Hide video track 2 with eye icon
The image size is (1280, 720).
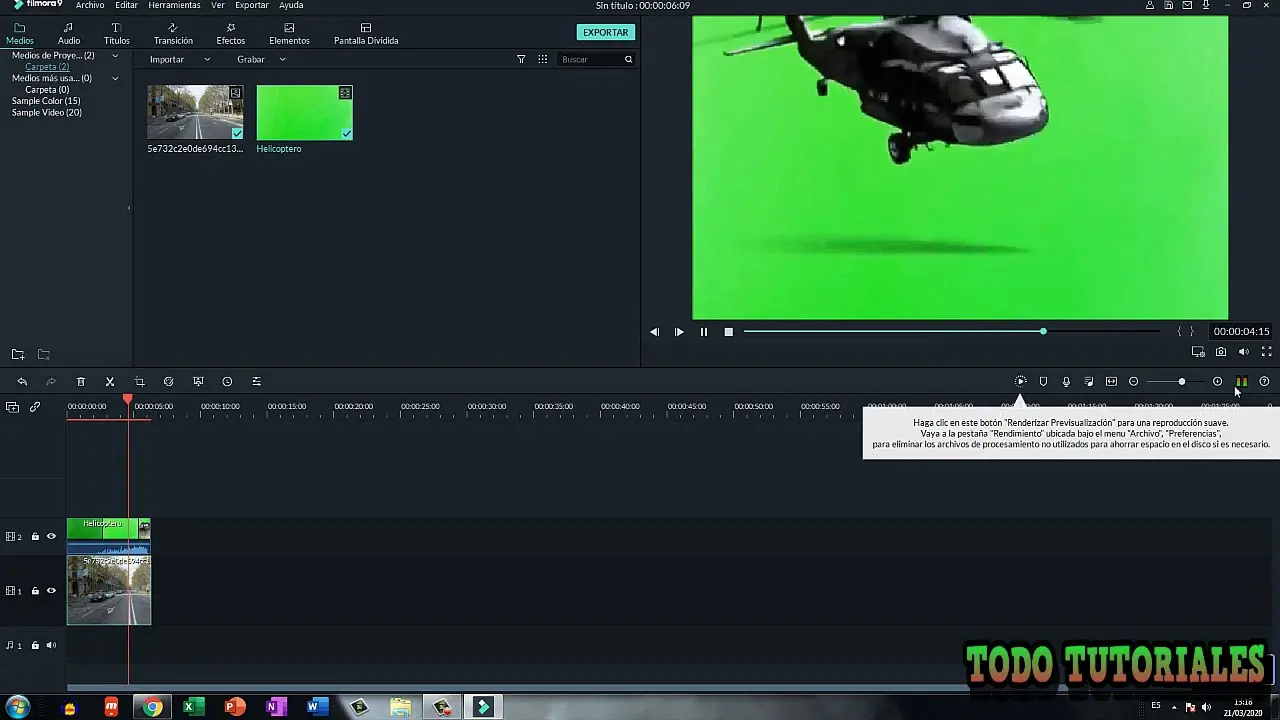pyautogui.click(x=51, y=537)
